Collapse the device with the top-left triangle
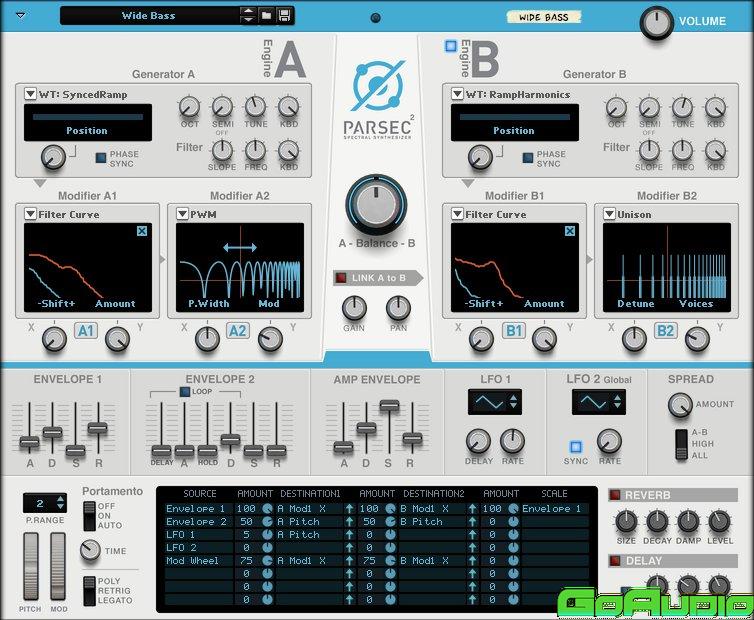The width and height of the screenshot is (754, 620). [x=20, y=15]
